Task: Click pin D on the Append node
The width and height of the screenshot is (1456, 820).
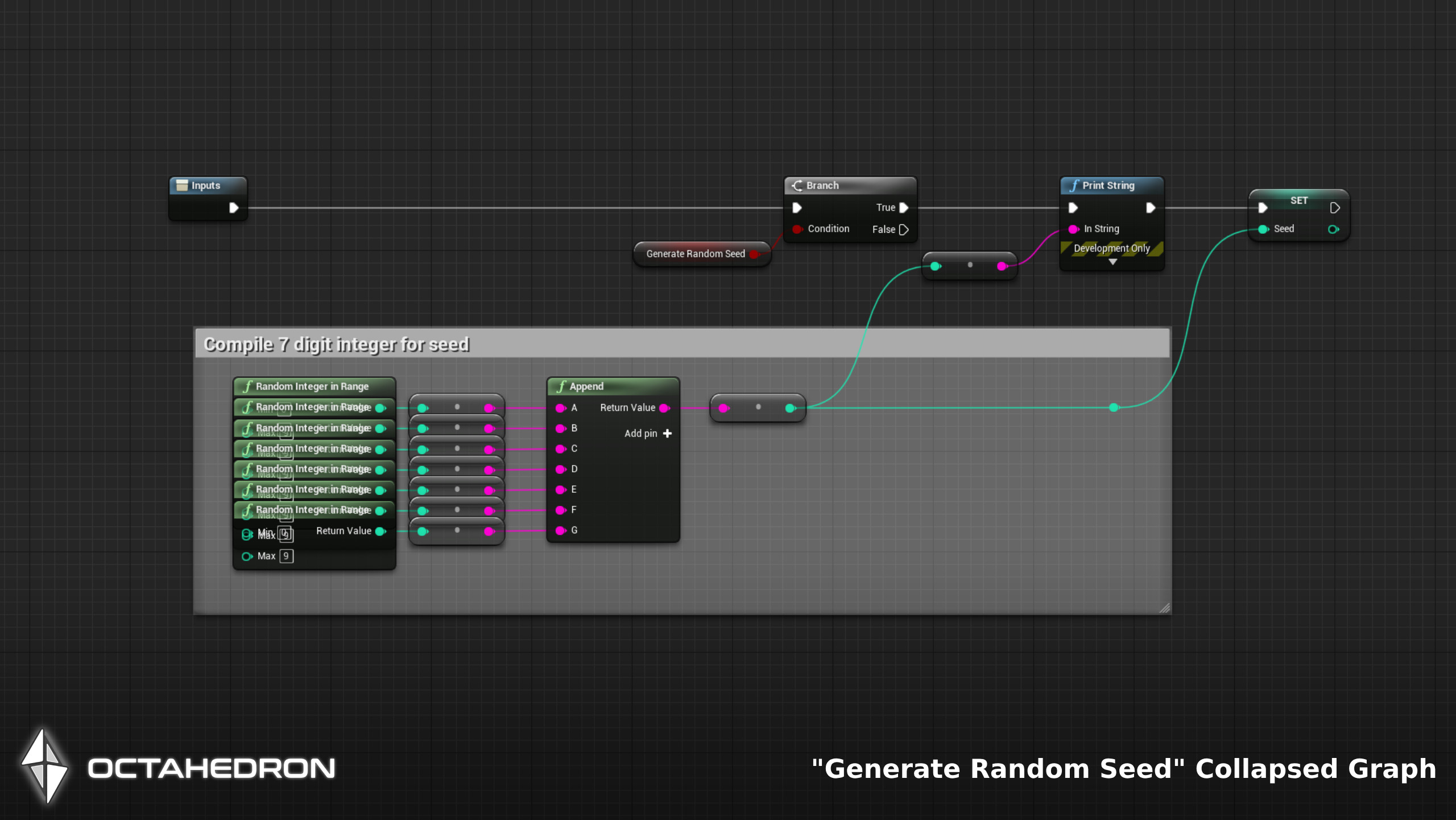Action: pos(560,469)
